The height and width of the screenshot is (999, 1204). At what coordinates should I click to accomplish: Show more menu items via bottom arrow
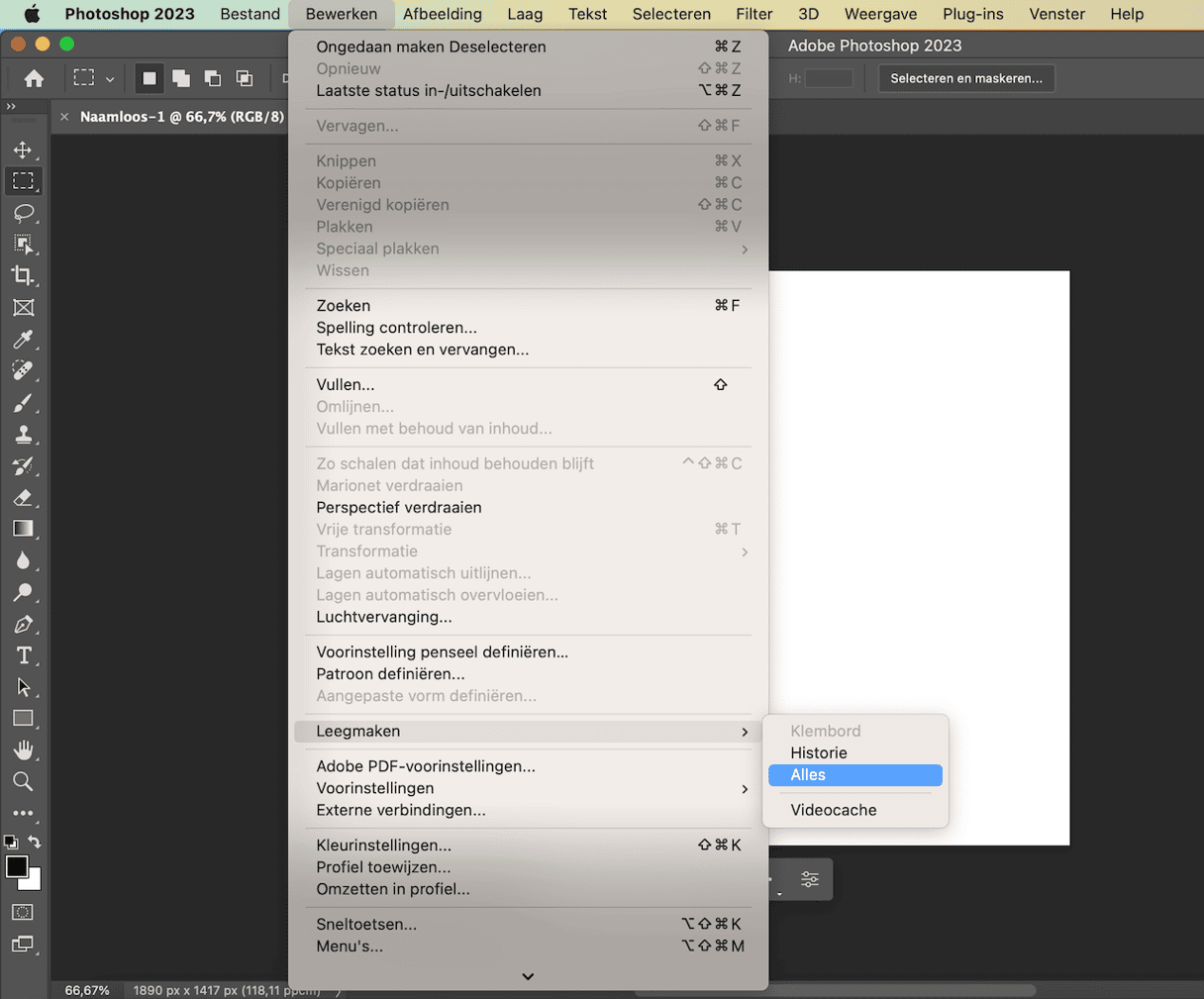point(528,976)
